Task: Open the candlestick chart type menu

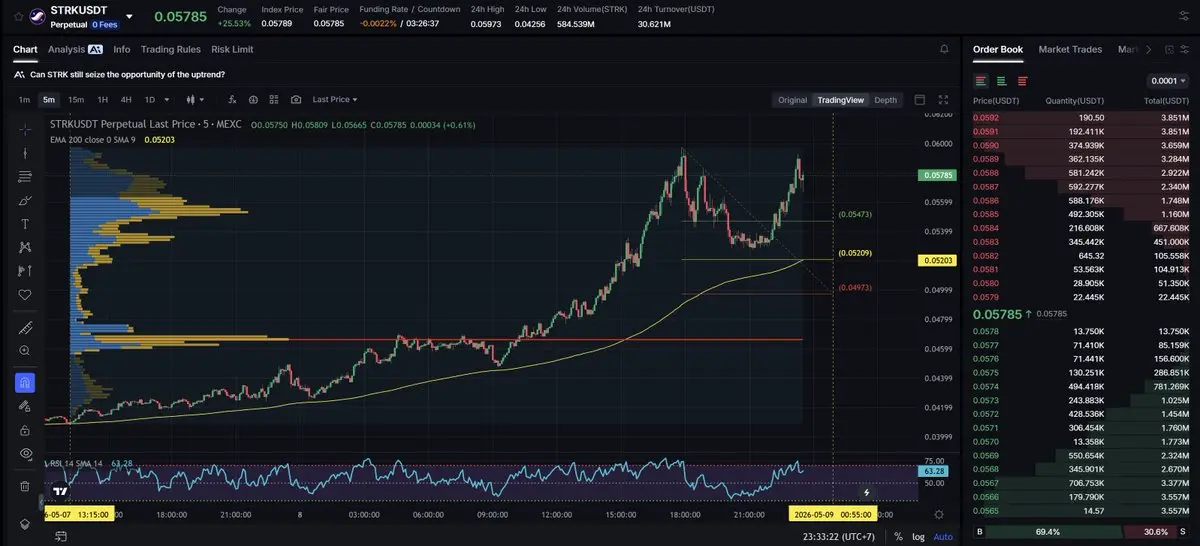Action: pos(196,100)
